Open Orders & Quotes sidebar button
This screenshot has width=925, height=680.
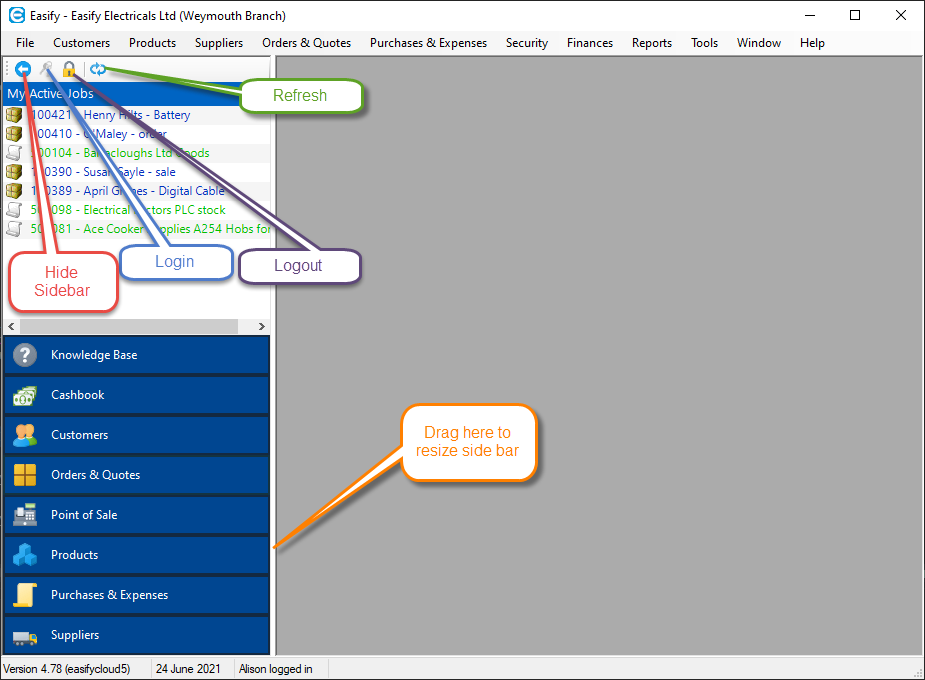pos(137,475)
